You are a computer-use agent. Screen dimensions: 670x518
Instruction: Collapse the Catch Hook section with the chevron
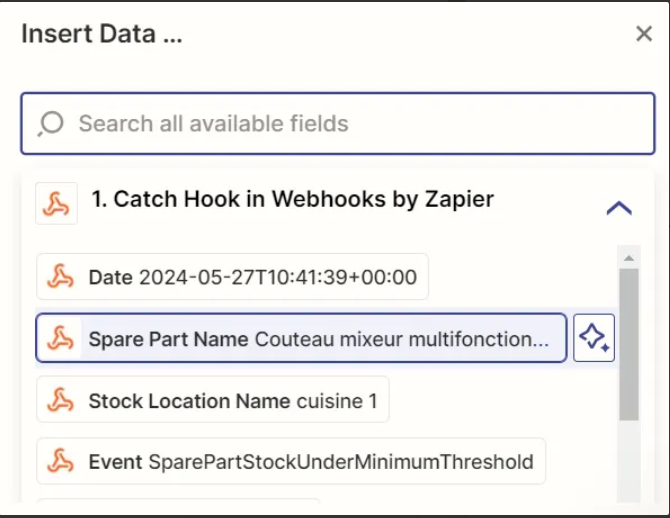click(619, 208)
